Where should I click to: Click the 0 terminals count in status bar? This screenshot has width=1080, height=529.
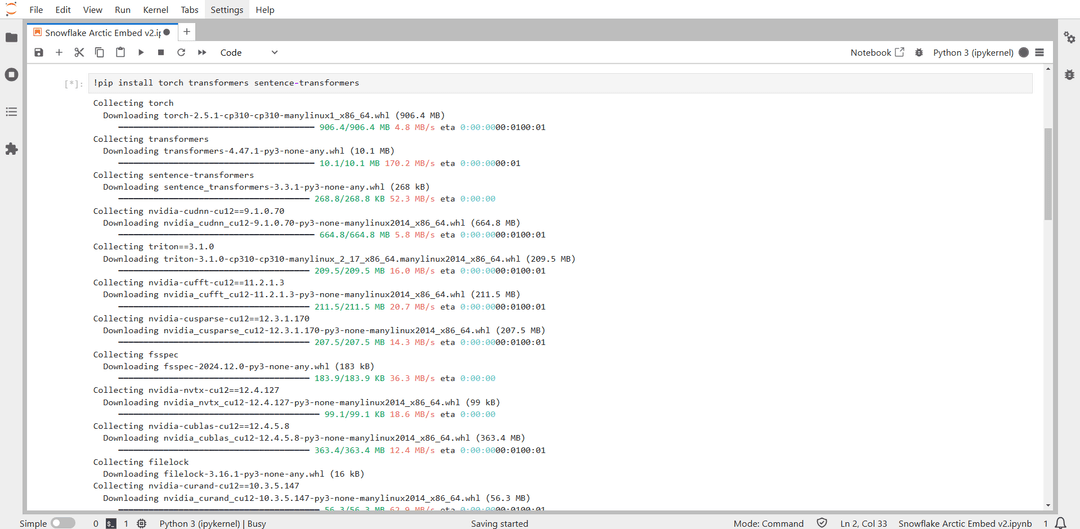[96, 523]
